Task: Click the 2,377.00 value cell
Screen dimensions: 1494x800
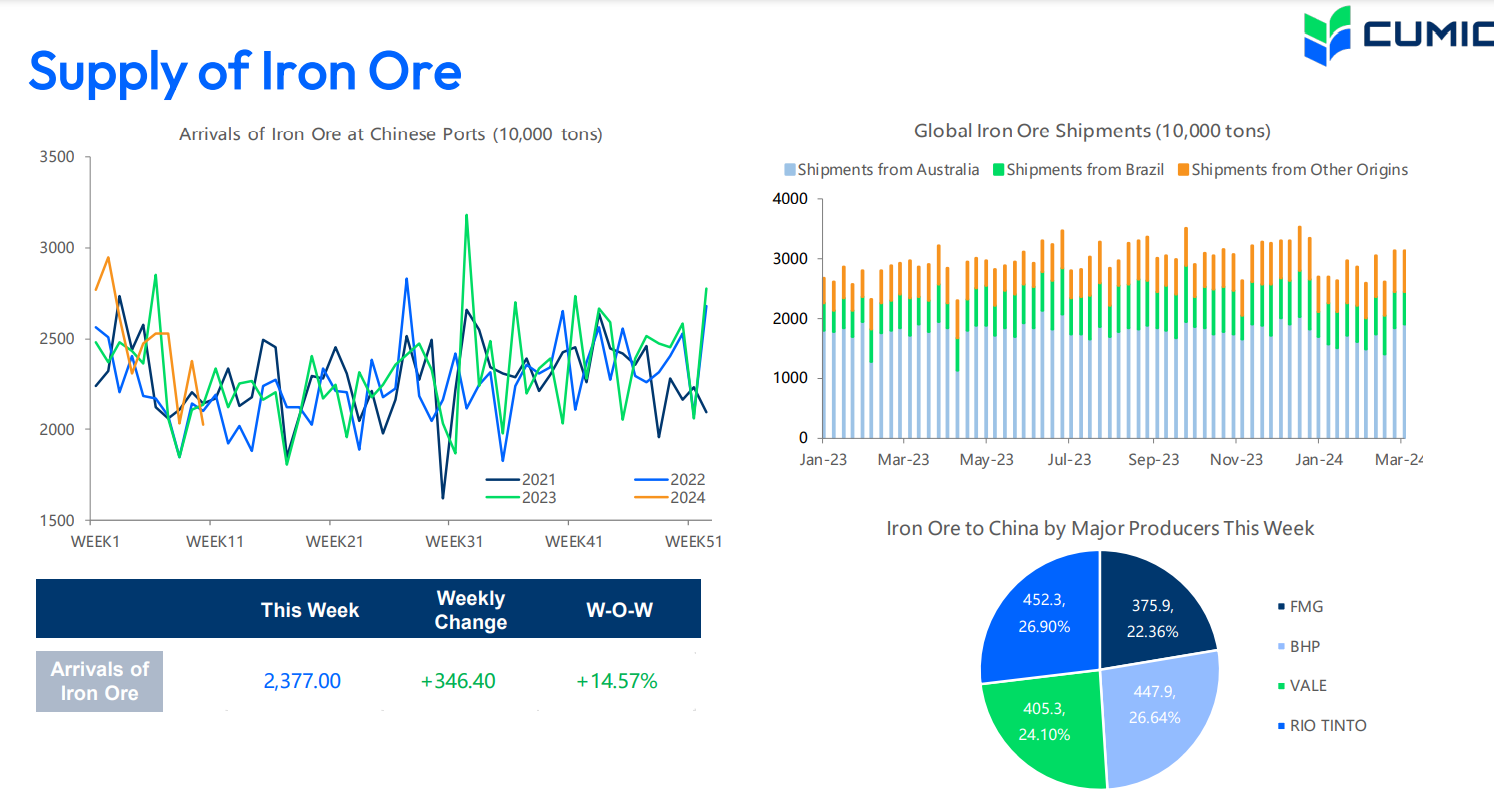Action: point(302,681)
